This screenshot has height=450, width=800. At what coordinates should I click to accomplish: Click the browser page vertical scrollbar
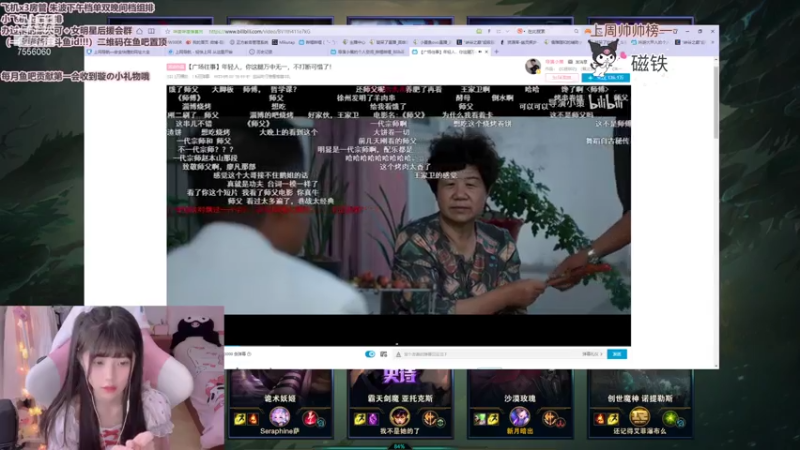[716, 102]
